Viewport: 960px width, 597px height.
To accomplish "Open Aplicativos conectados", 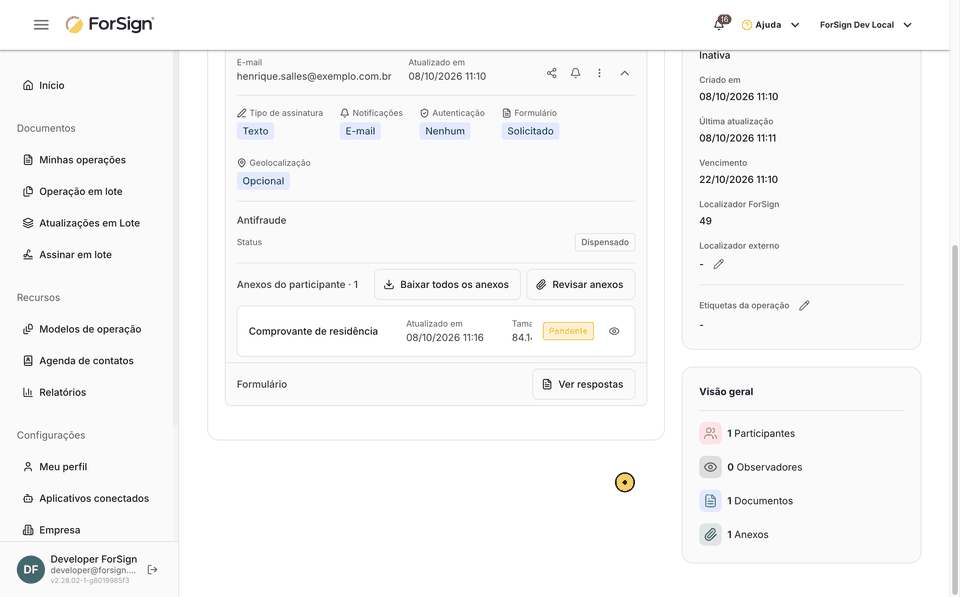I will (87, 498).
